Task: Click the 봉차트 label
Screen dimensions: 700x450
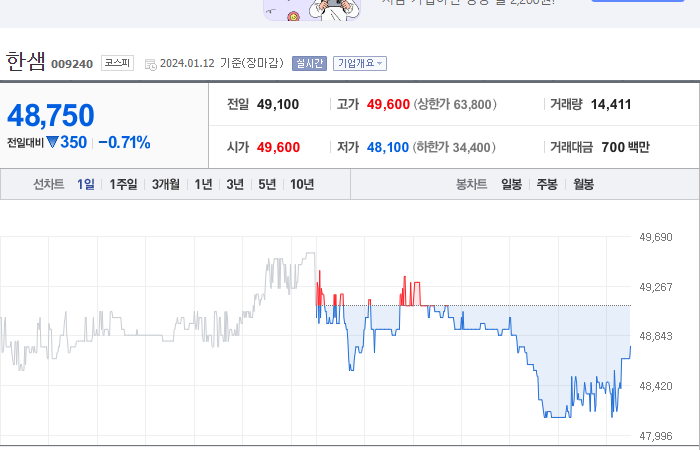Action: click(471, 184)
